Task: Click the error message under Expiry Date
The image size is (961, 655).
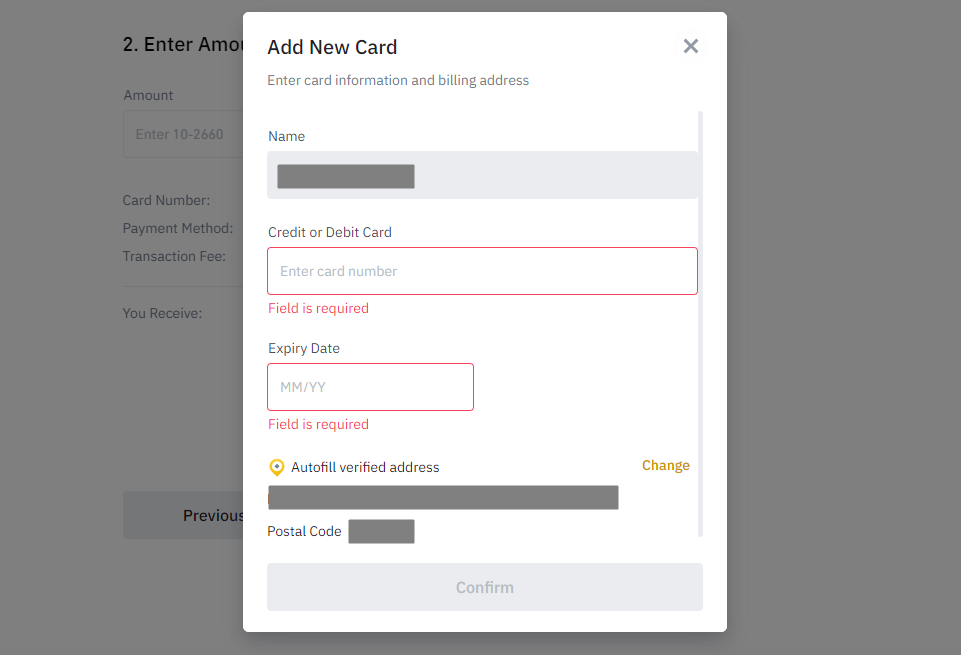Action: 318,424
